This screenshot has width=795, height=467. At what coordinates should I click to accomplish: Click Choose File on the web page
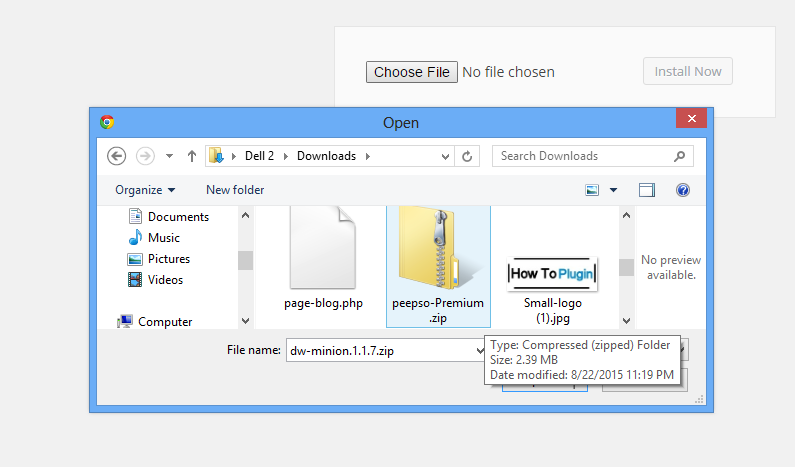(412, 72)
